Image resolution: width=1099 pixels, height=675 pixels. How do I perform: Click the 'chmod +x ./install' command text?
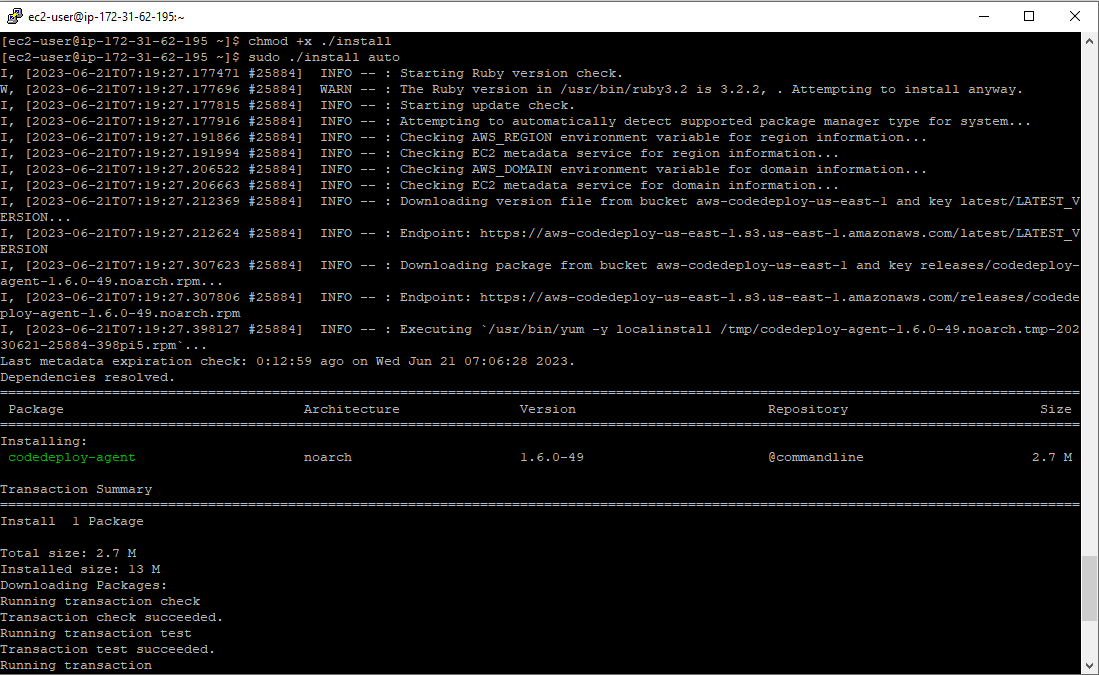320,41
